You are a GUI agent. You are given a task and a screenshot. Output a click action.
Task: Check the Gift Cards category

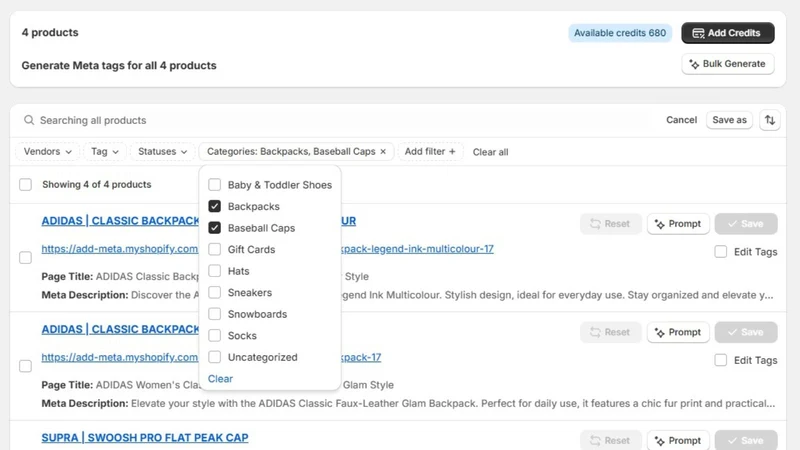[x=214, y=249]
